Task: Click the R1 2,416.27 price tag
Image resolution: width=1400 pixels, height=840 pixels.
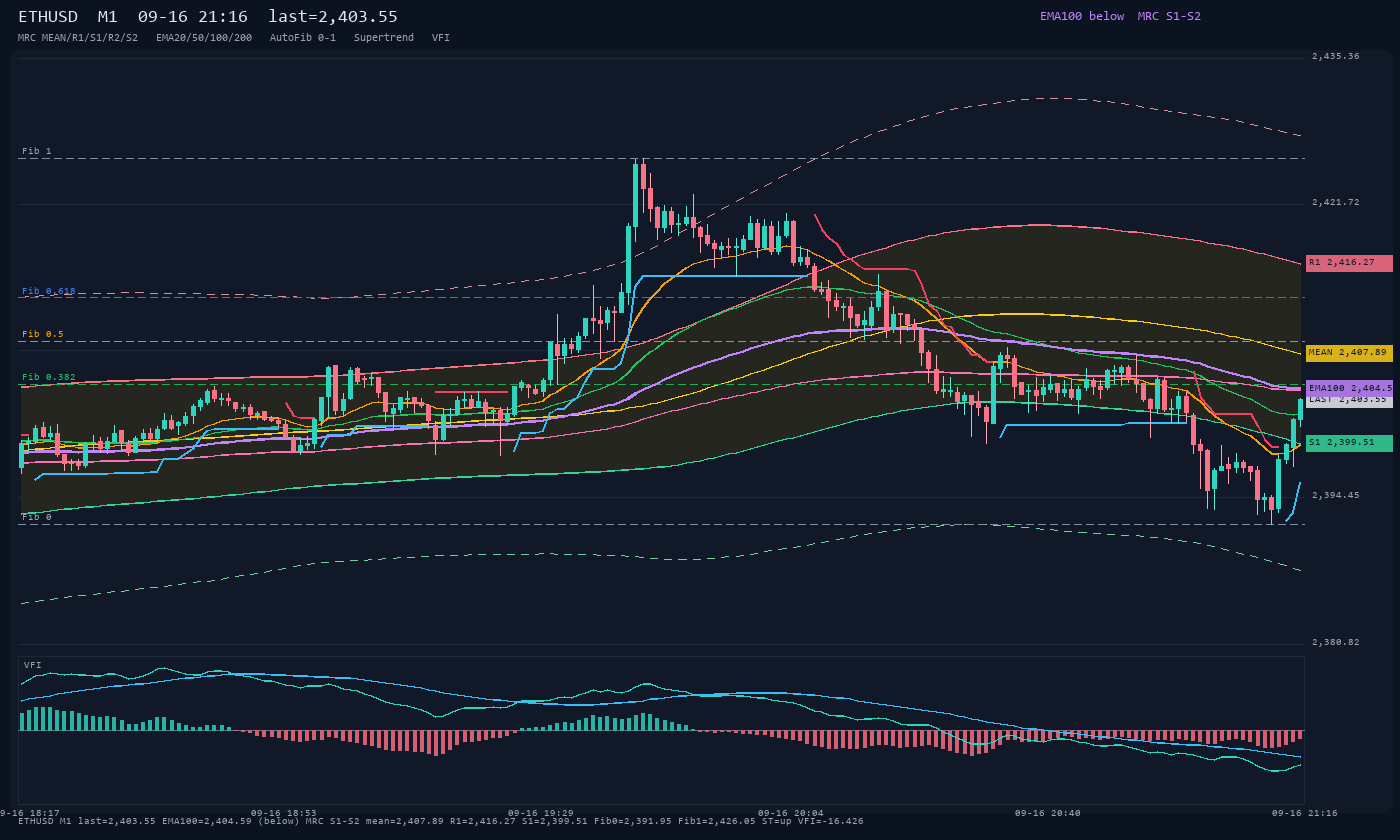Action: tap(1349, 263)
